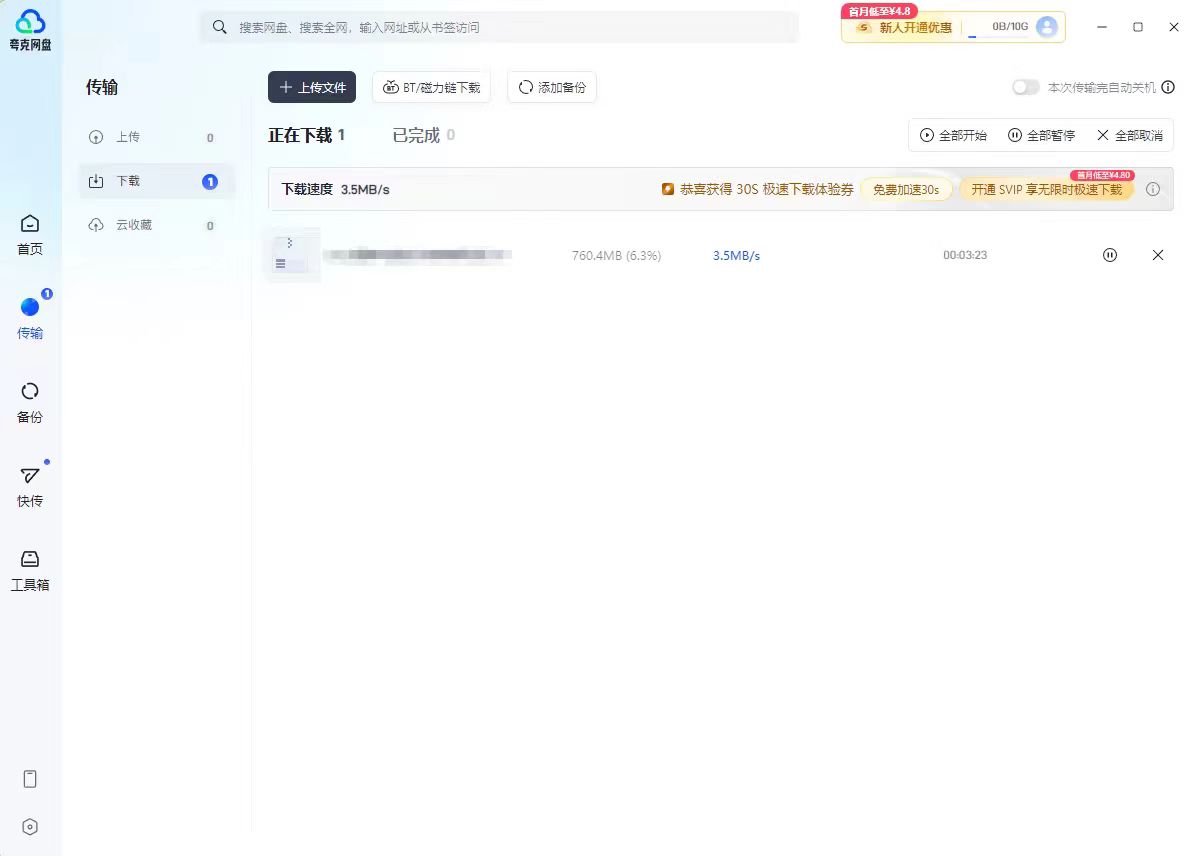
Task: Open the 工具箱 toolbox icon
Action: point(30,570)
